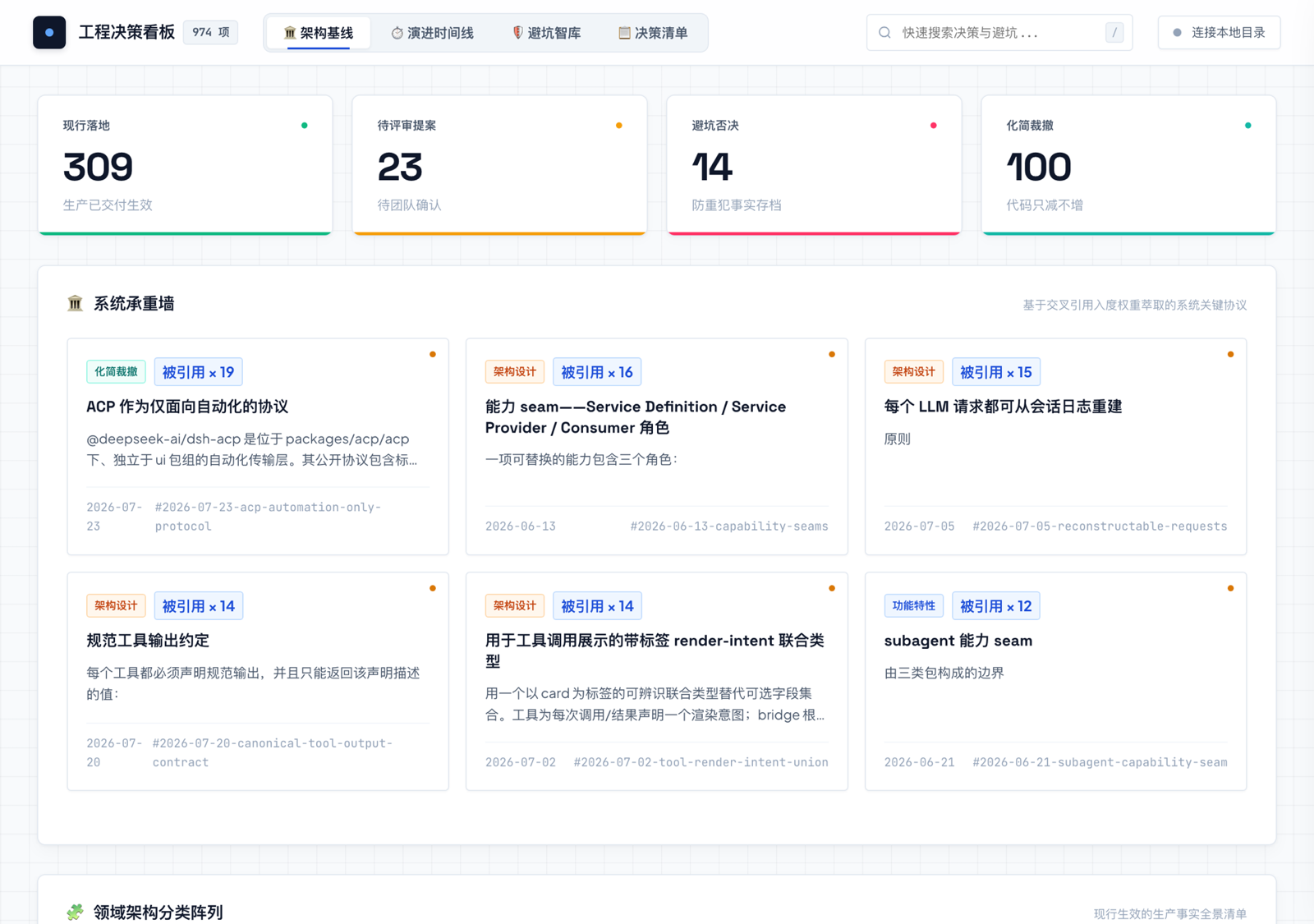Click the 现行生效的生产事实全景清单 caption
This screenshot has width=1314, height=924.
click(x=1170, y=913)
